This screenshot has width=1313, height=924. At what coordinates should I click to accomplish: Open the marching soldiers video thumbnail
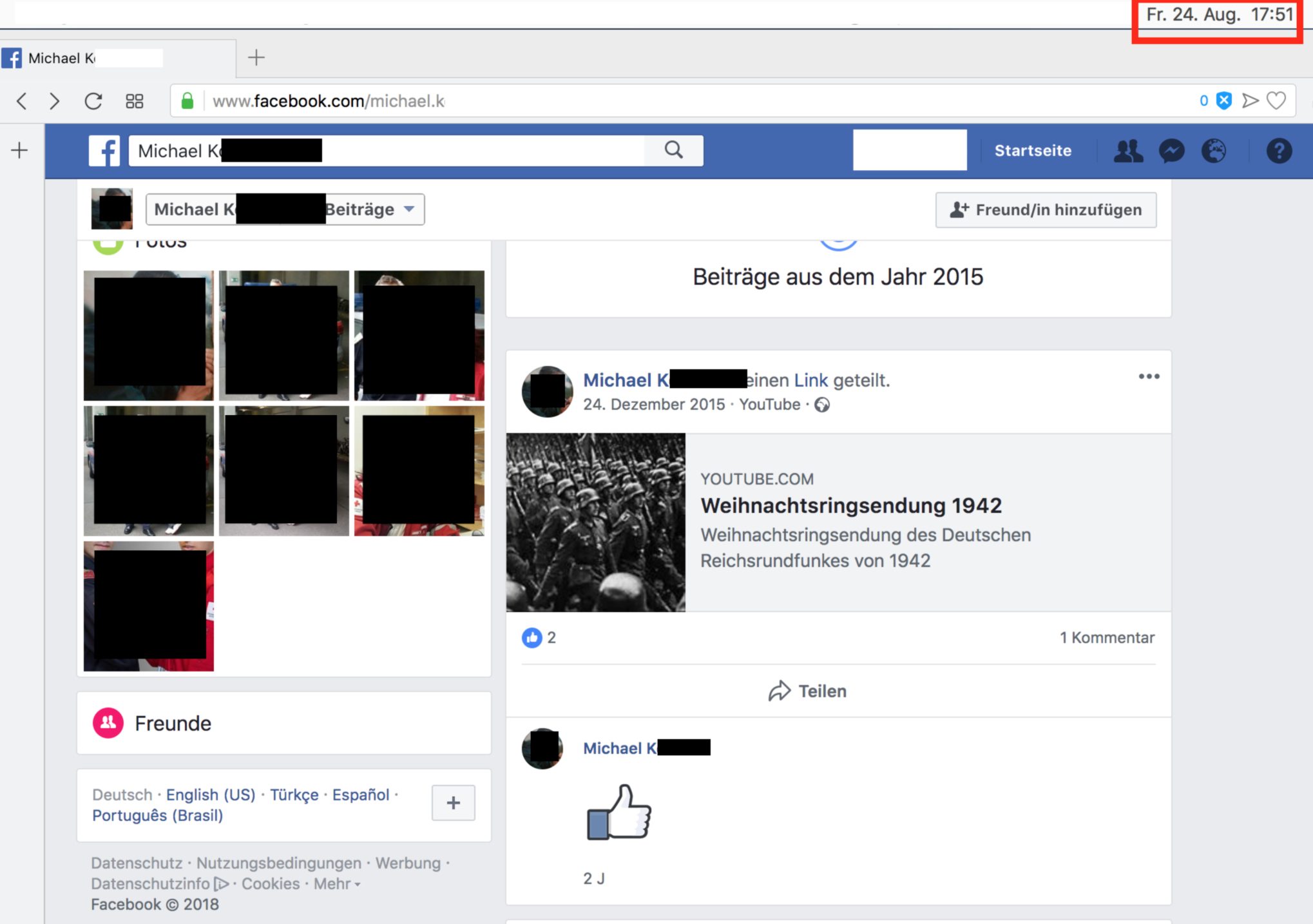click(x=595, y=522)
